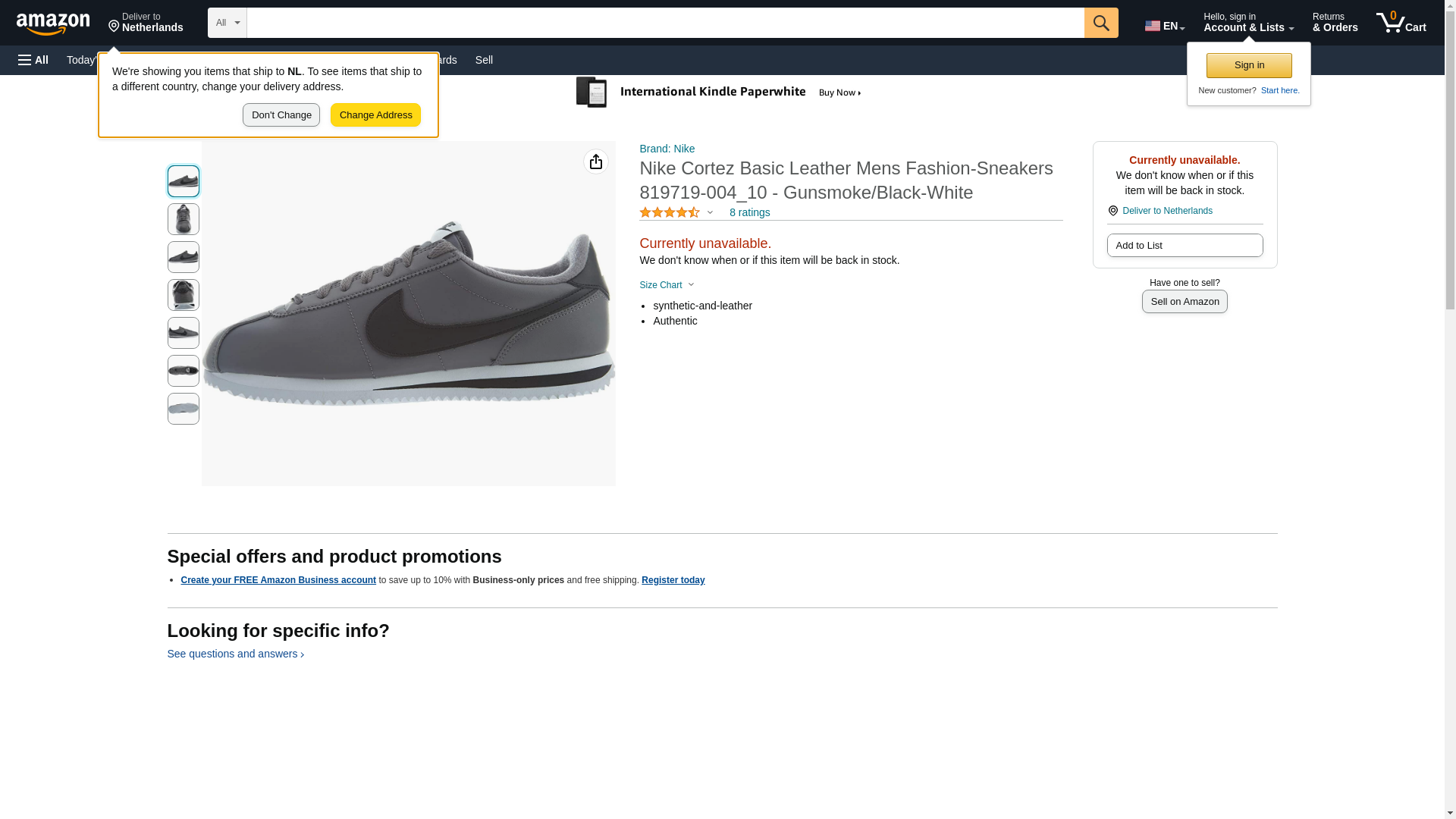This screenshot has width=1456, height=819.
Task: Select the second shoe thumbnail
Action: (184, 219)
